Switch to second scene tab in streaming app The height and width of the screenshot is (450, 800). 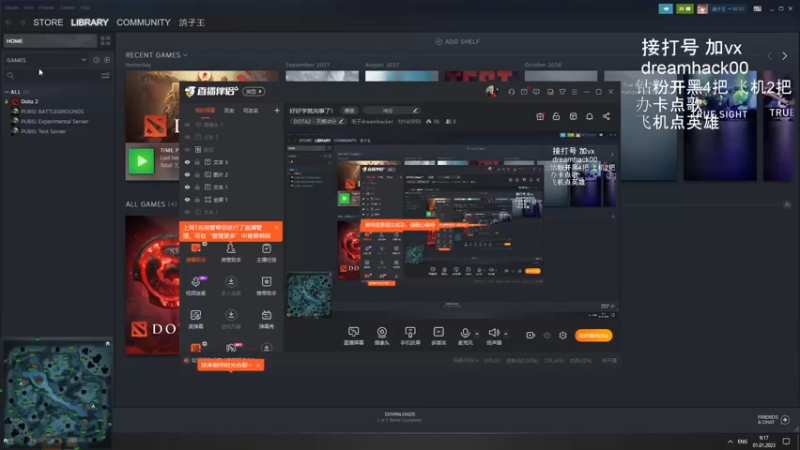pyautogui.click(x=229, y=110)
